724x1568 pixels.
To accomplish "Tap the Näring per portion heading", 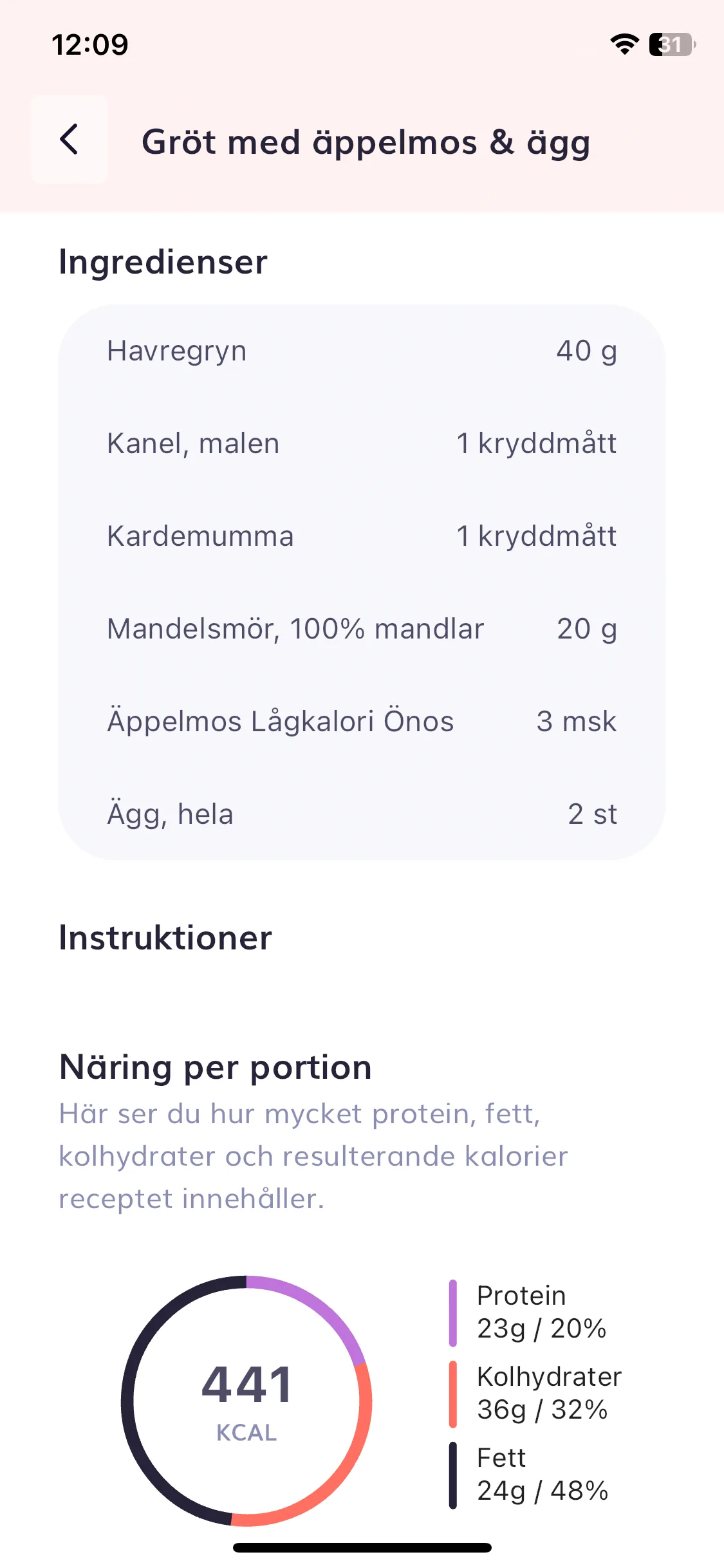I will pyautogui.click(x=216, y=1069).
